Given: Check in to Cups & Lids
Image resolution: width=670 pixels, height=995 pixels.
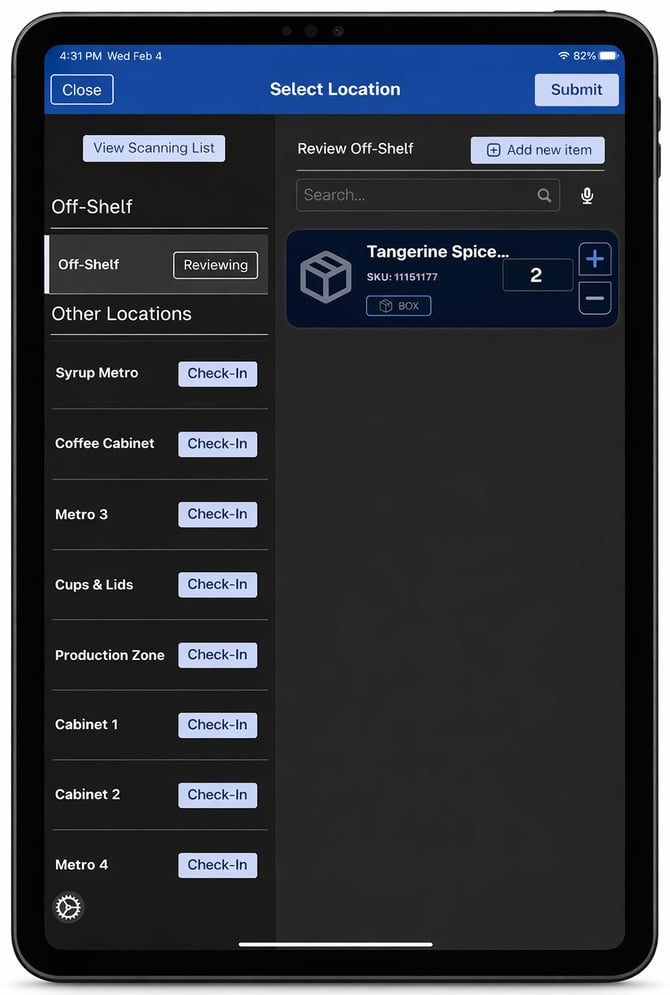Looking at the screenshot, I should (x=218, y=584).
